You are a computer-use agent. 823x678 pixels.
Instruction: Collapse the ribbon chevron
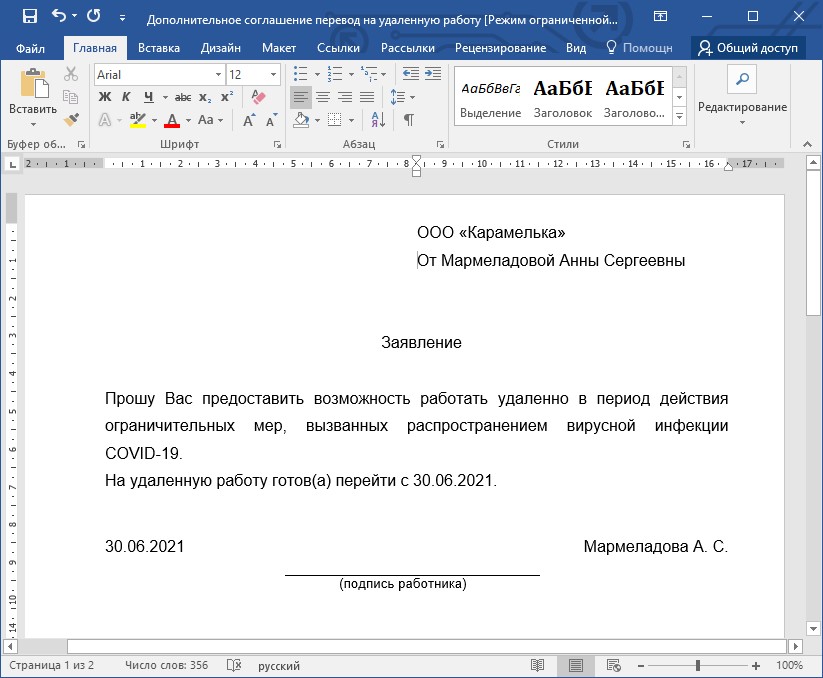pos(807,144)
